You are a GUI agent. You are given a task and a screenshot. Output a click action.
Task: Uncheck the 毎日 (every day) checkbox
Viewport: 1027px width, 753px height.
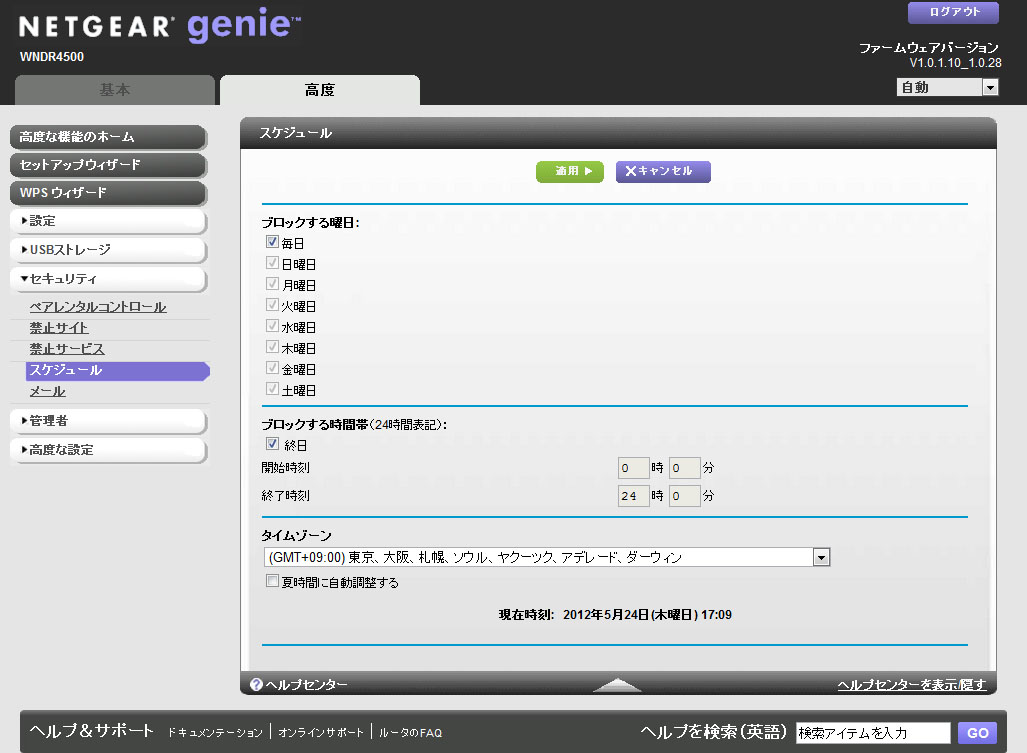pyautogui.click(x=272, y=243)
